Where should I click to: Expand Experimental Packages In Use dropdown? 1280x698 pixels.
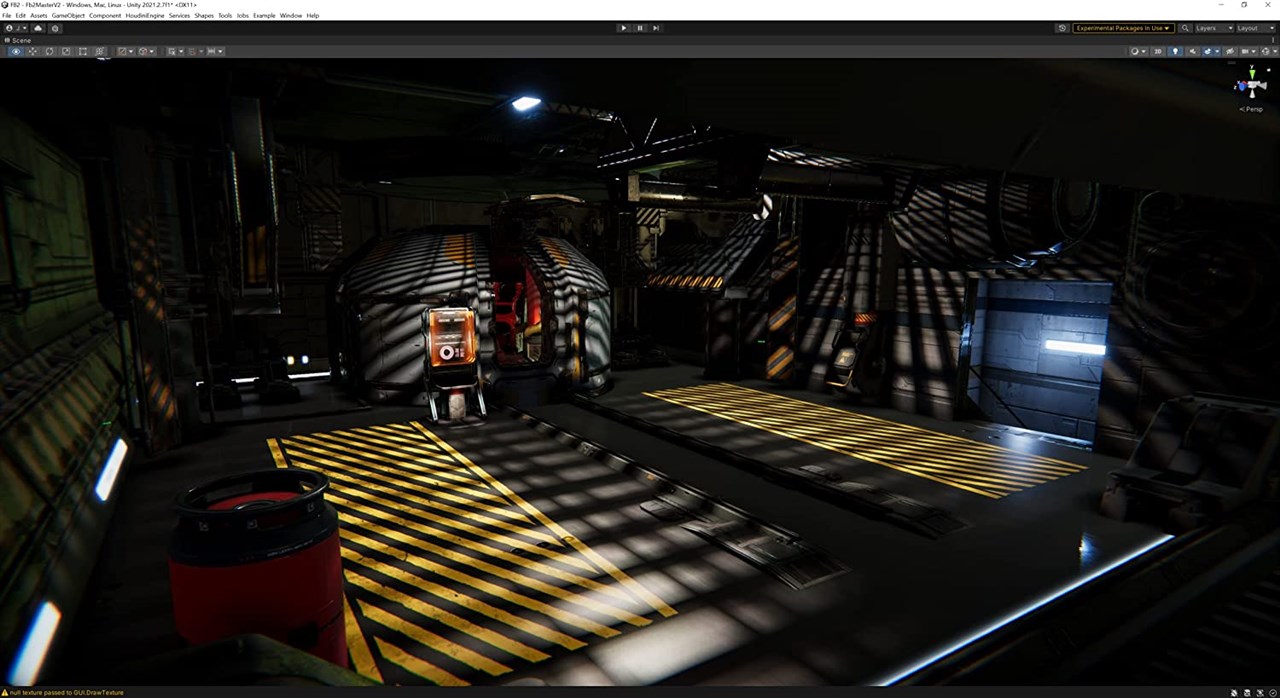[1123, 28]
